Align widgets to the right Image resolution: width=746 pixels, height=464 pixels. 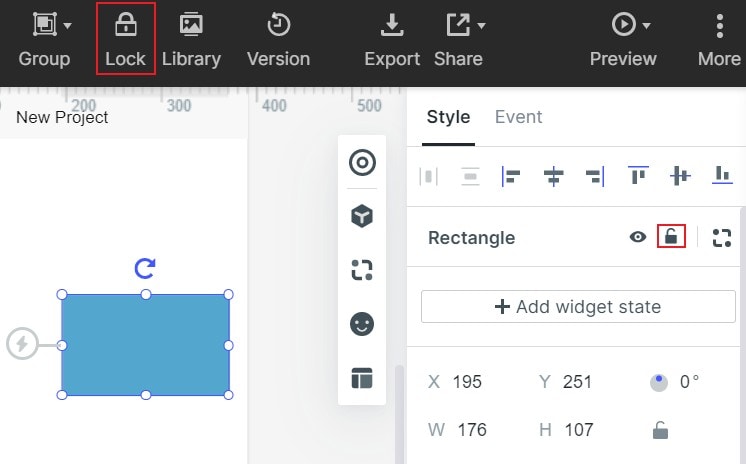595,177
